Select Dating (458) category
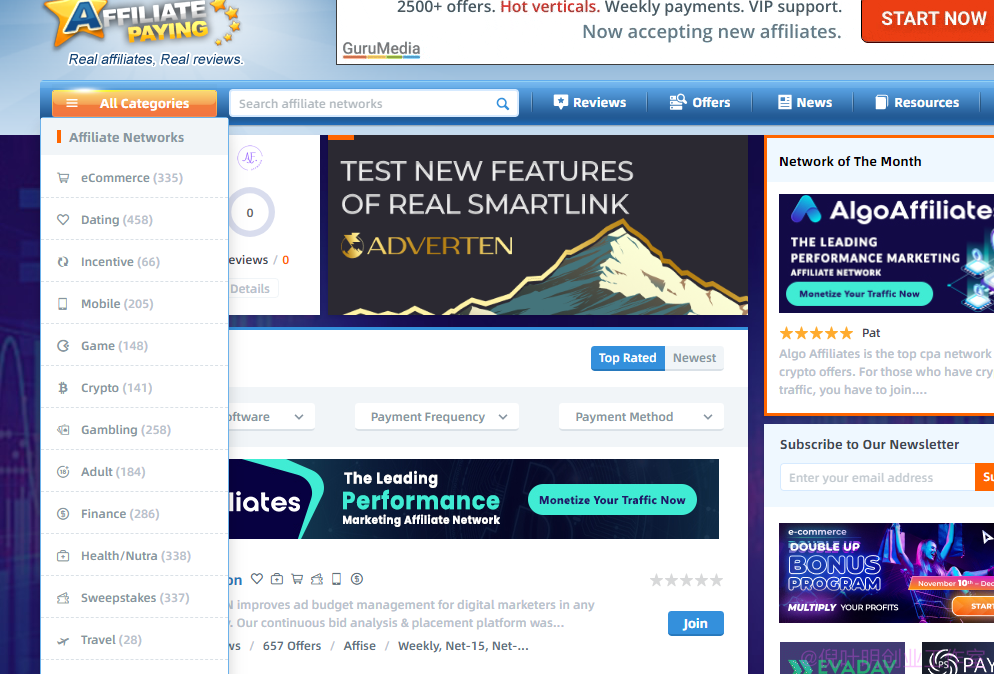The image size is (994, 674). point(134,219)
